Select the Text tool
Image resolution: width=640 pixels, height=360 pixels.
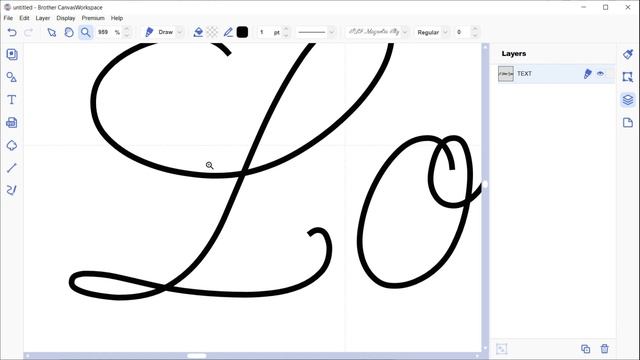tap(12, 100)
